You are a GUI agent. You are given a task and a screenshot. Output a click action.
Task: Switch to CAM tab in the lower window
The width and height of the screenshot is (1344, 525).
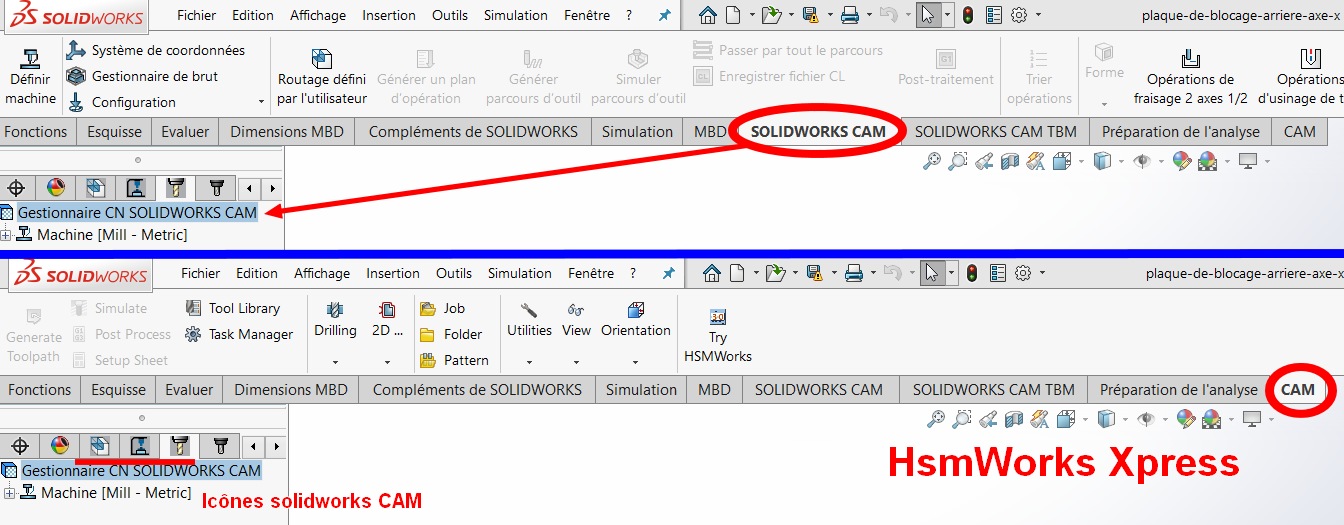1298,389
